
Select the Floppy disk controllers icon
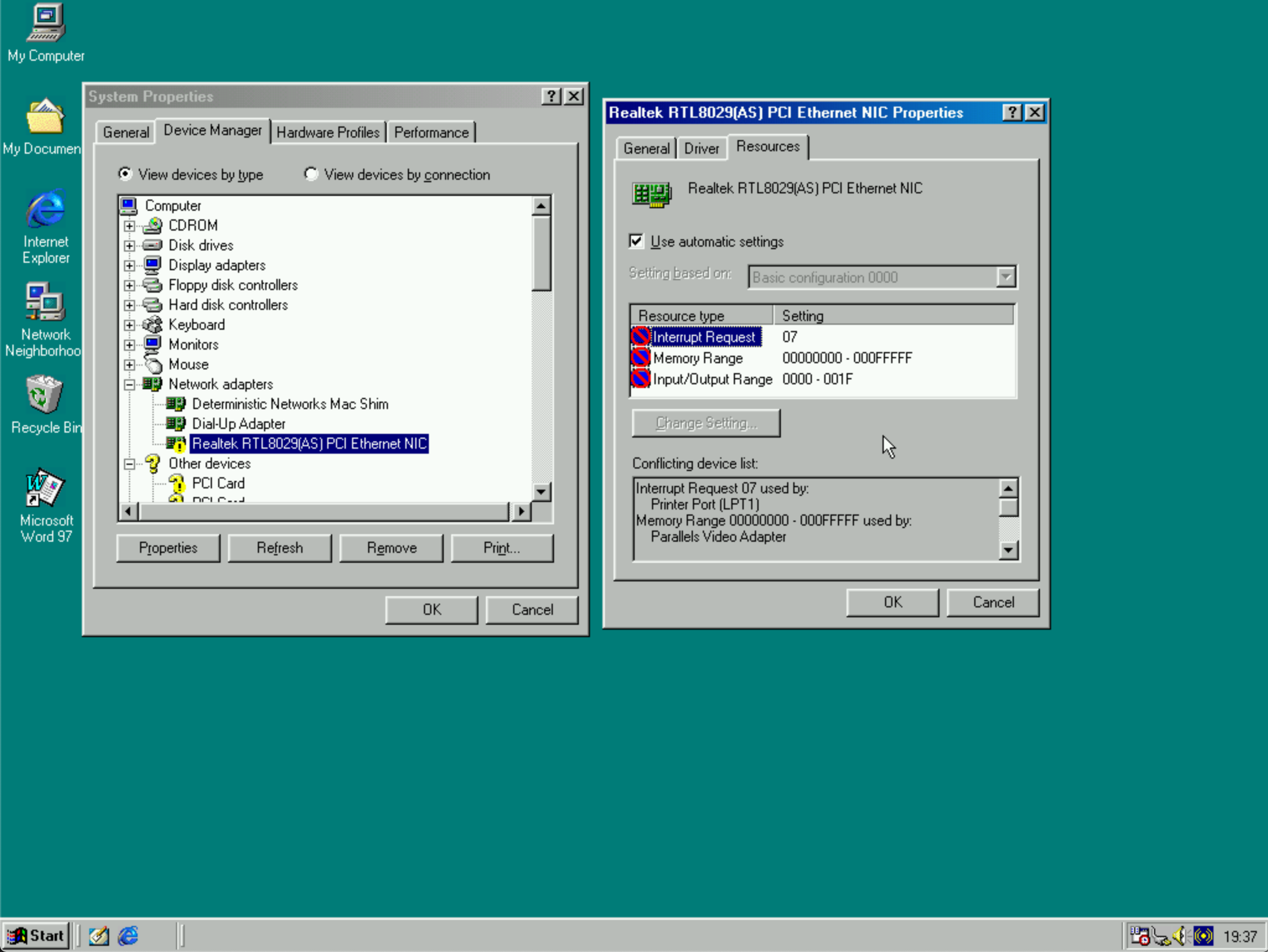(153, 284)
